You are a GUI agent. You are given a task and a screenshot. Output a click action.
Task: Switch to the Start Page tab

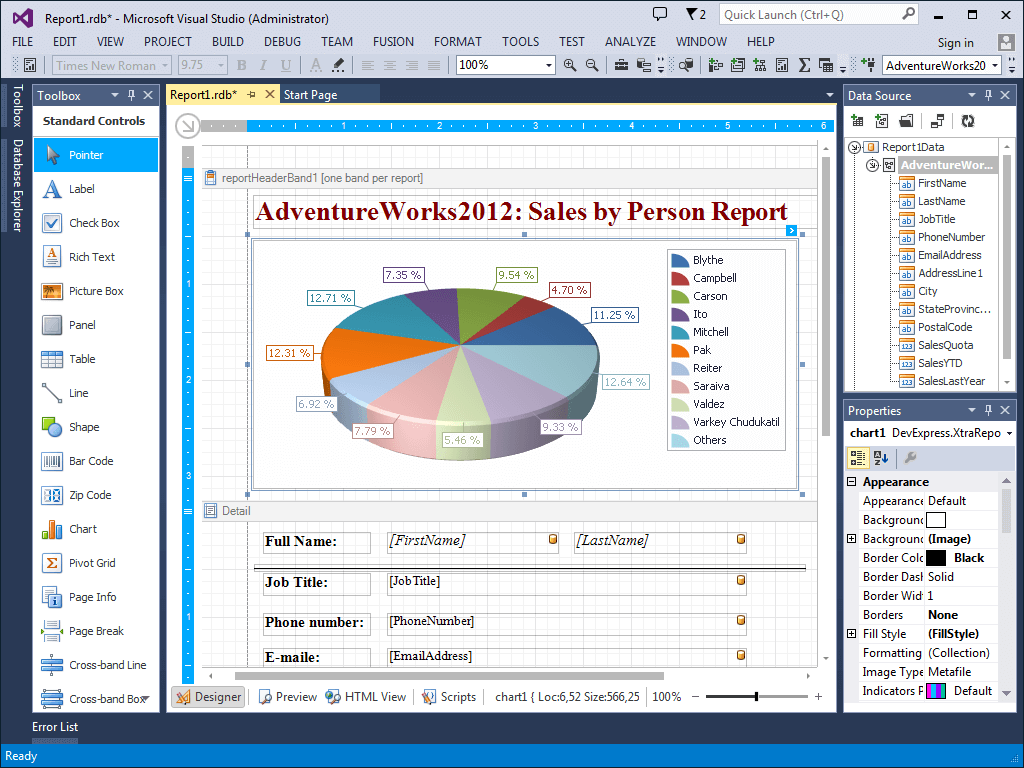310,95
